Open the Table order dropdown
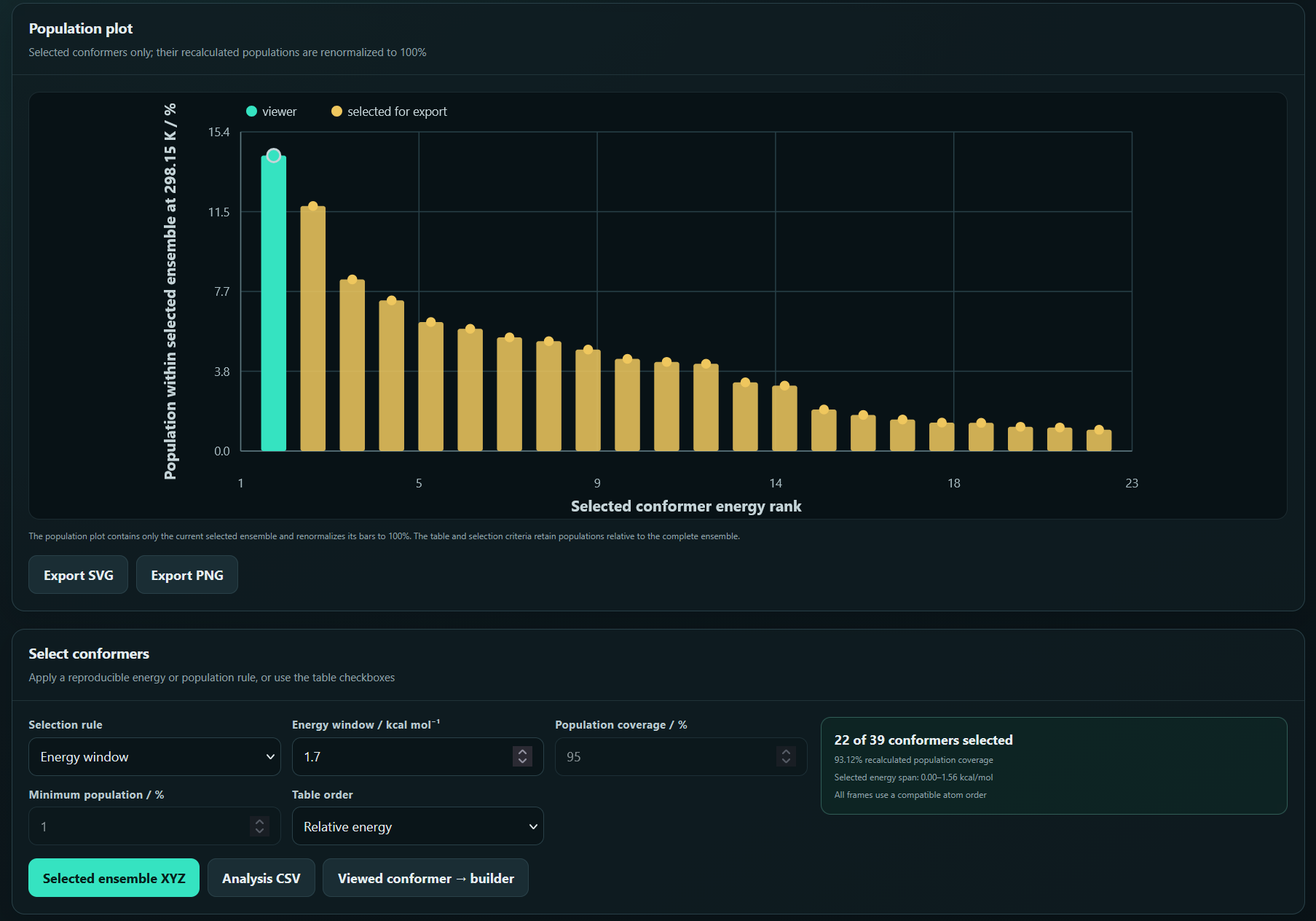Viewport: 1316px width, 921px height. coord(417,826)
